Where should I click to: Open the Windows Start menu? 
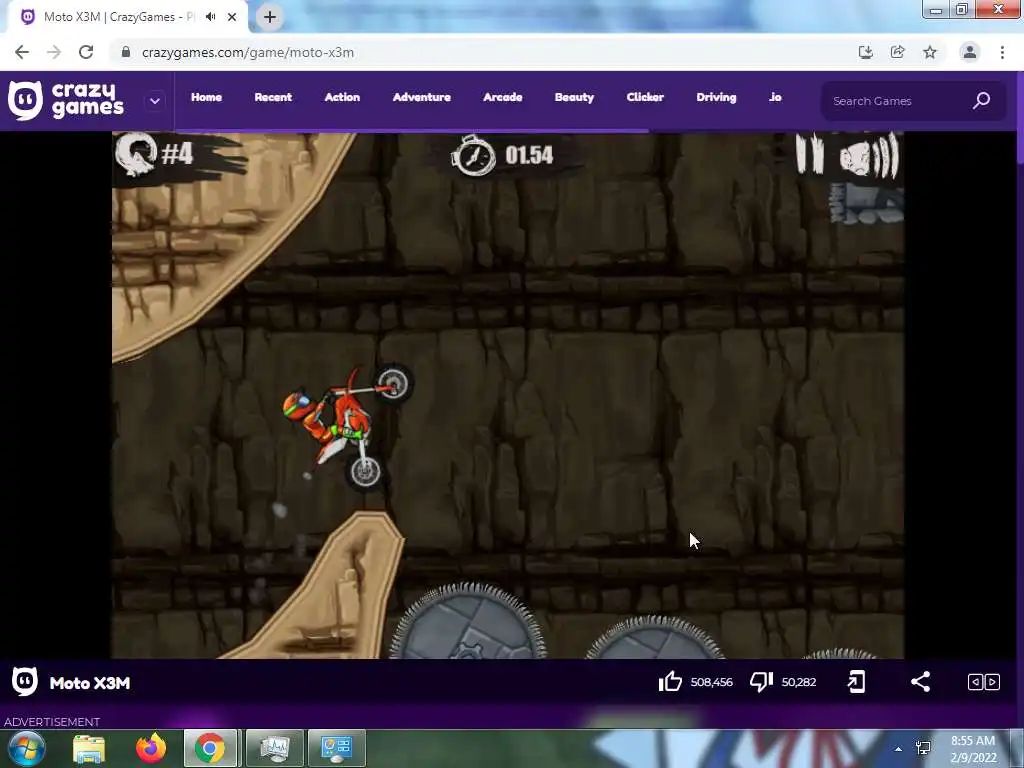point(26,748)
